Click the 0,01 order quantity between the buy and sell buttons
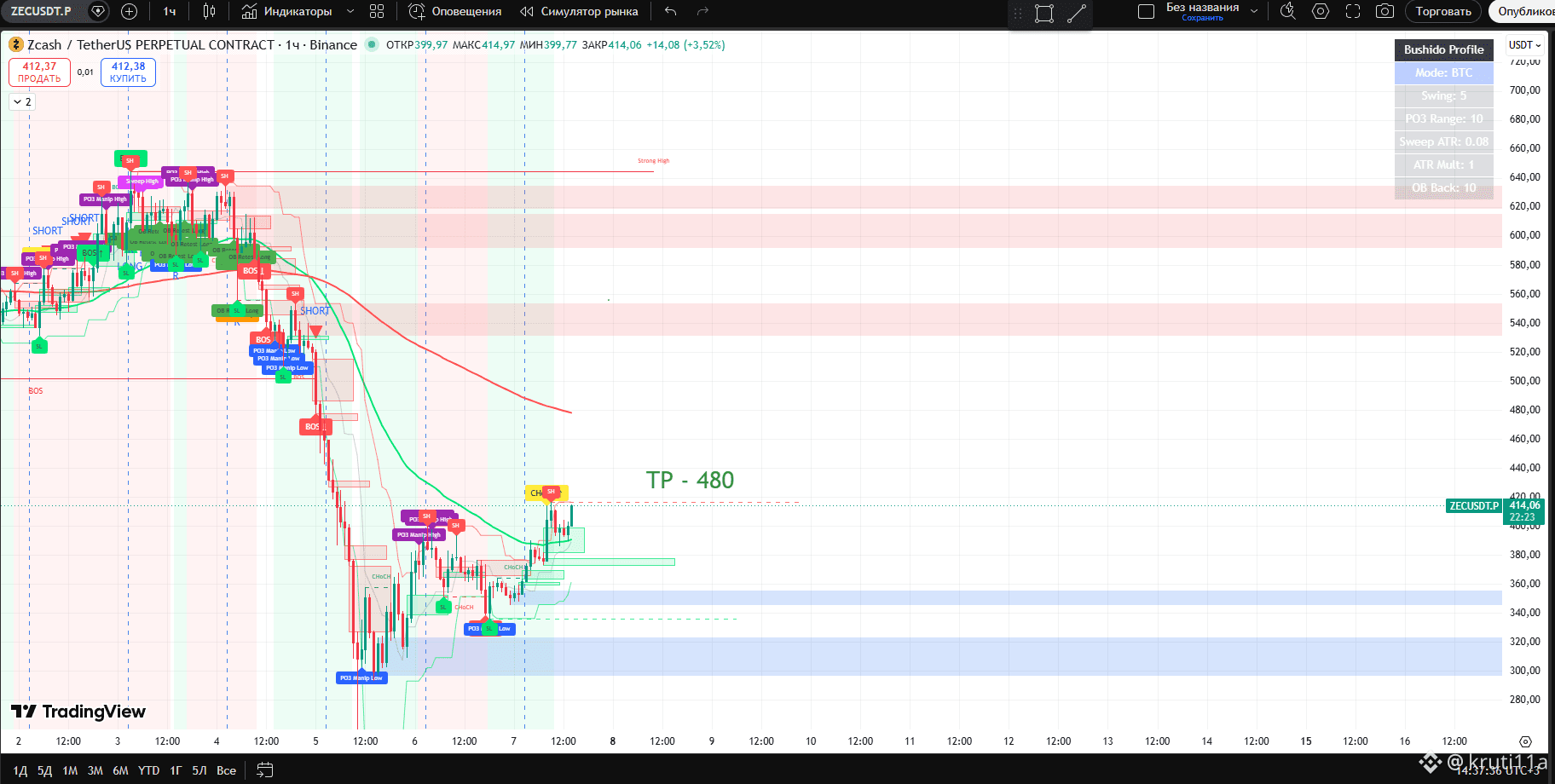Screen dimensions: 1555x784 tap(85, 72)
